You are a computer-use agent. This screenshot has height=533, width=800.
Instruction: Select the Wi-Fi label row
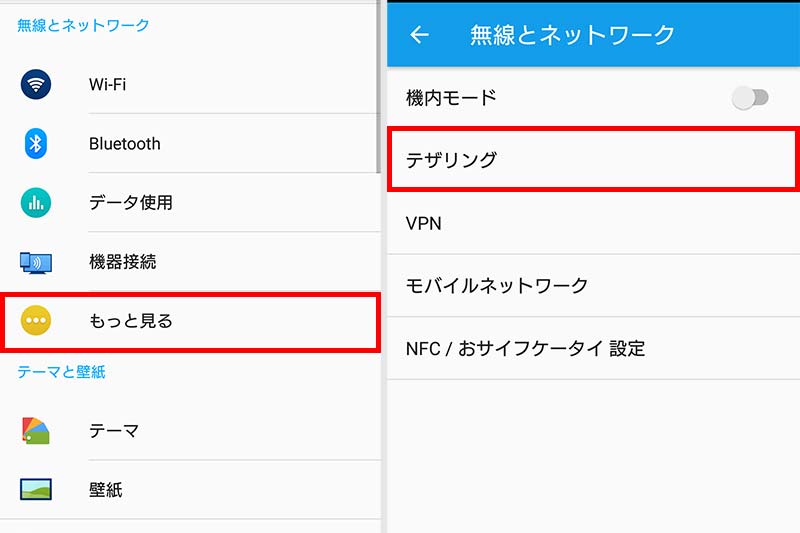pos(190,84)
